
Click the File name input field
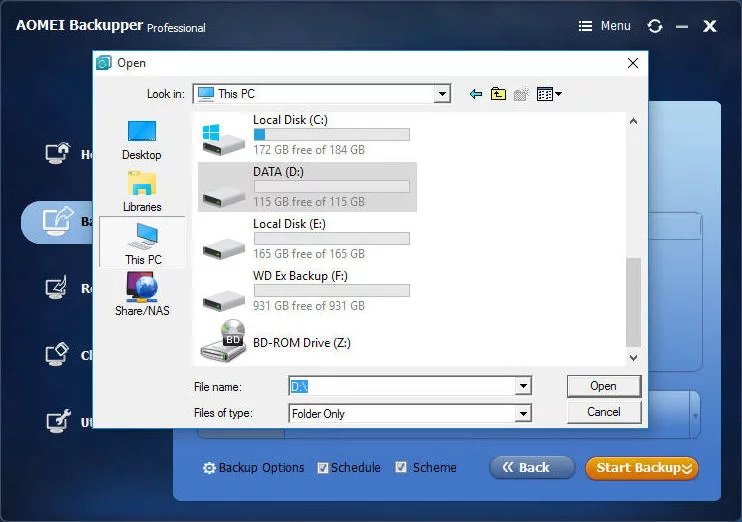coord(402,386)
